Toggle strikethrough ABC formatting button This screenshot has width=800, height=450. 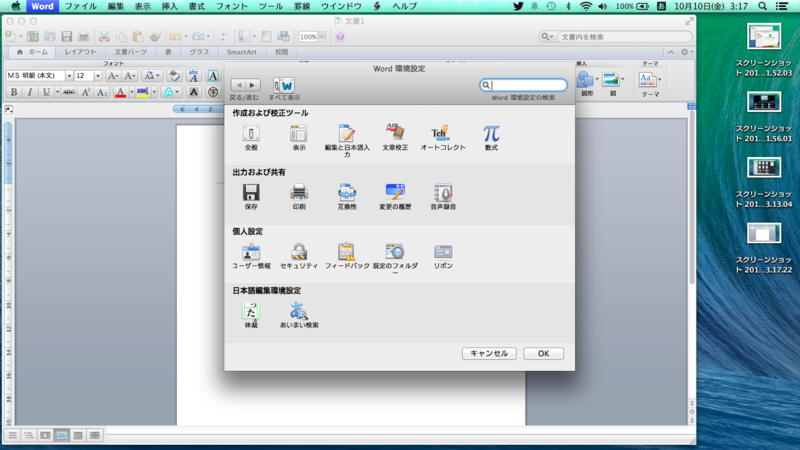pyautogui.click(x=69, y=92)
